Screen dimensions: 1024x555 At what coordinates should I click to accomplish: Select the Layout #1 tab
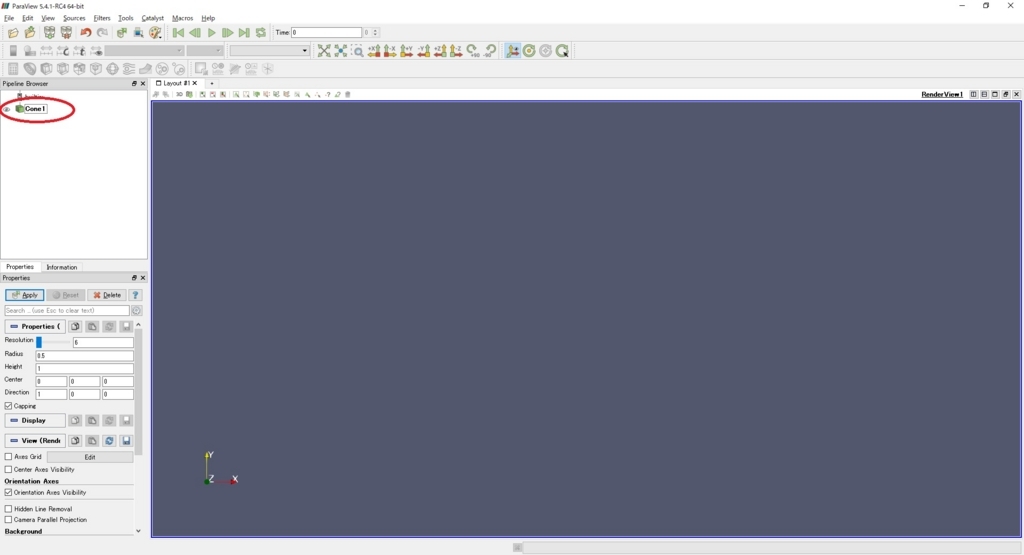pos(176,84)
